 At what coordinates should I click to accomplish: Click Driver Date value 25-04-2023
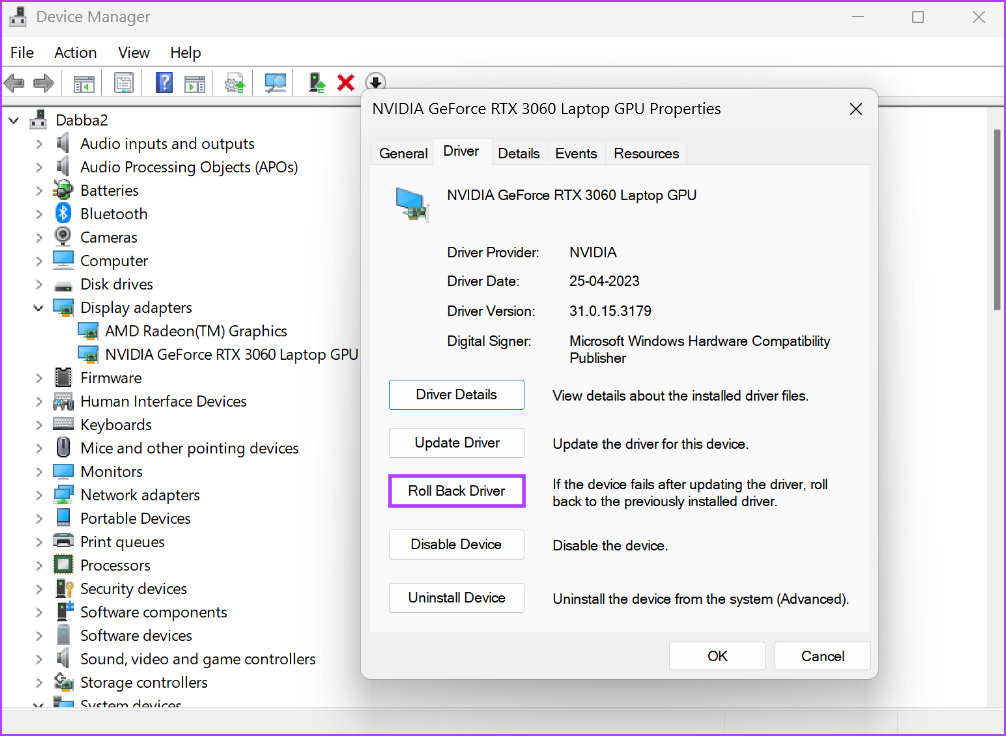pos(604,281)
